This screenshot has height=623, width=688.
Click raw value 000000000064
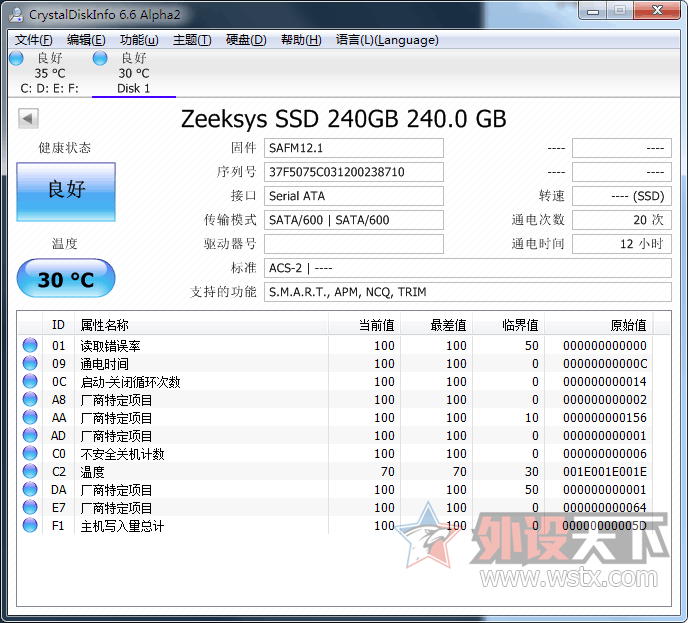(x=605, y=508)
